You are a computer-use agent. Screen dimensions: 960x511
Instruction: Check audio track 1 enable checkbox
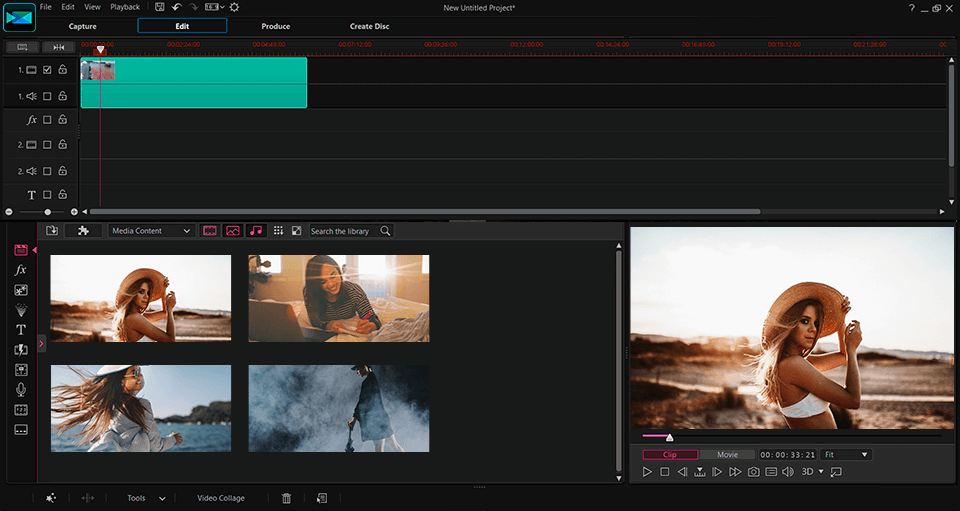pos(47,96)
